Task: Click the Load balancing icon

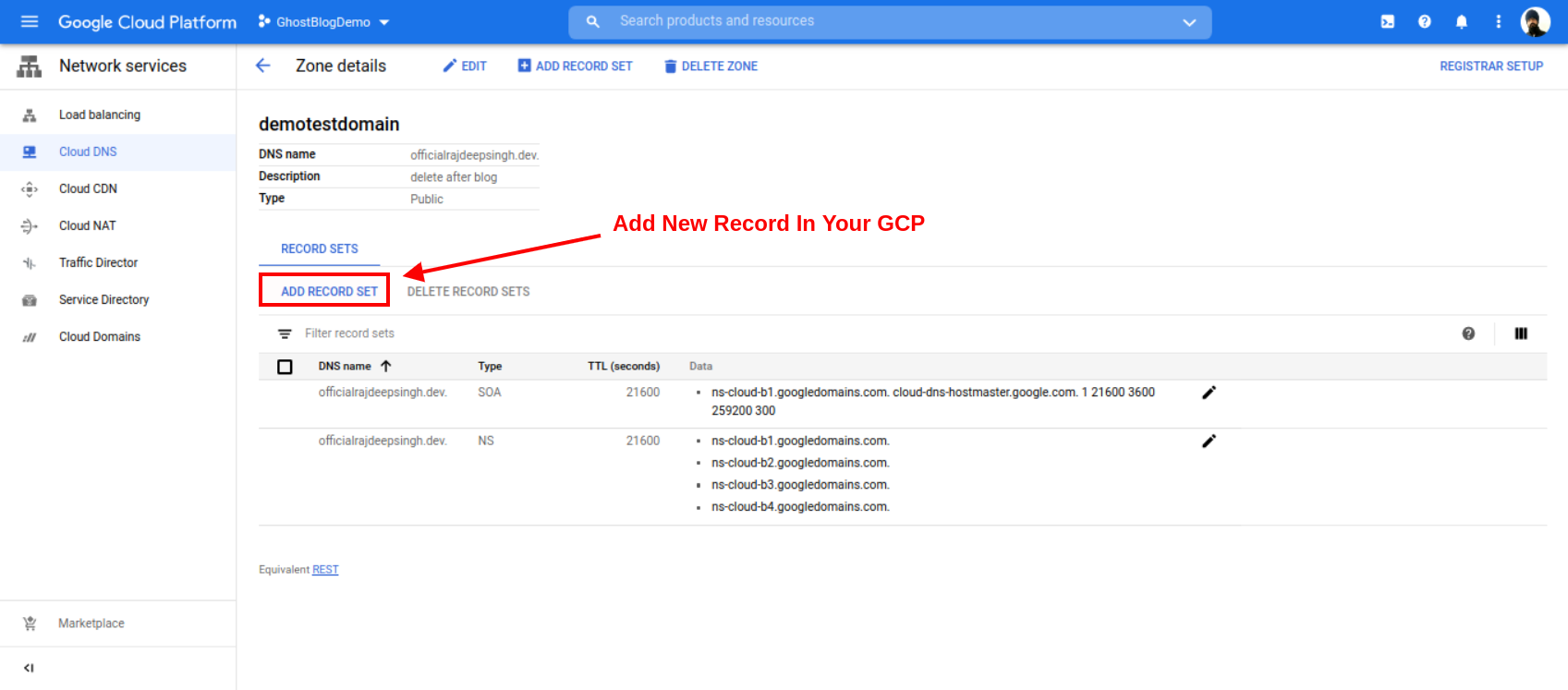Action: click(30, 115)
